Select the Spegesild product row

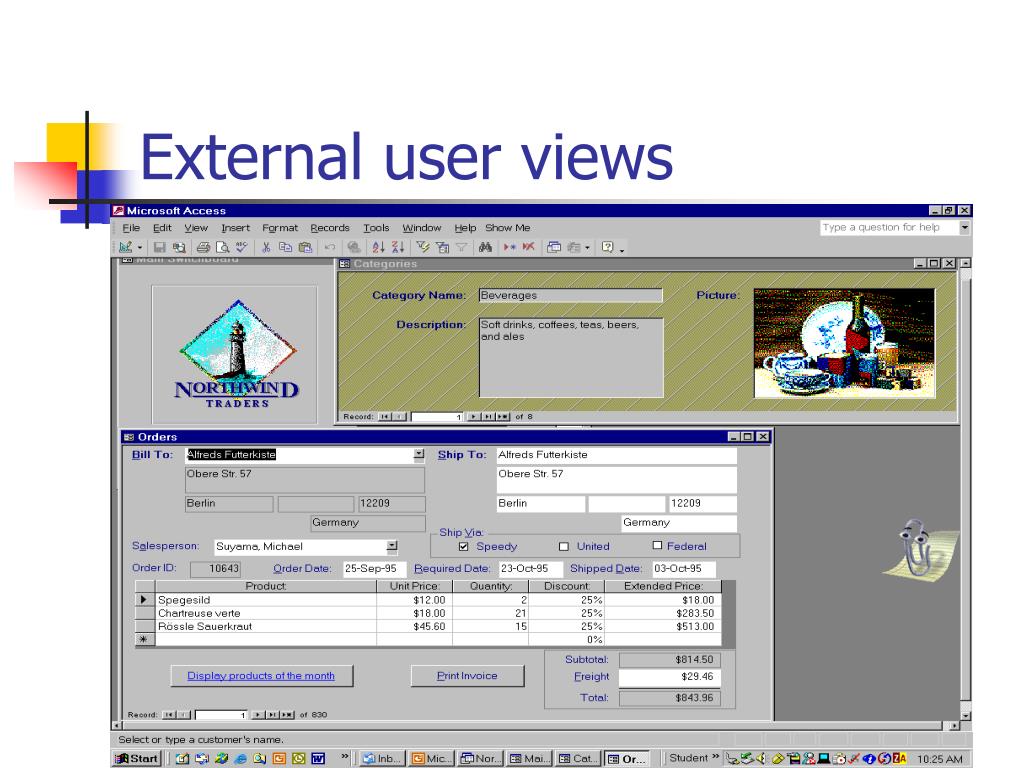(x=144, y=600)
